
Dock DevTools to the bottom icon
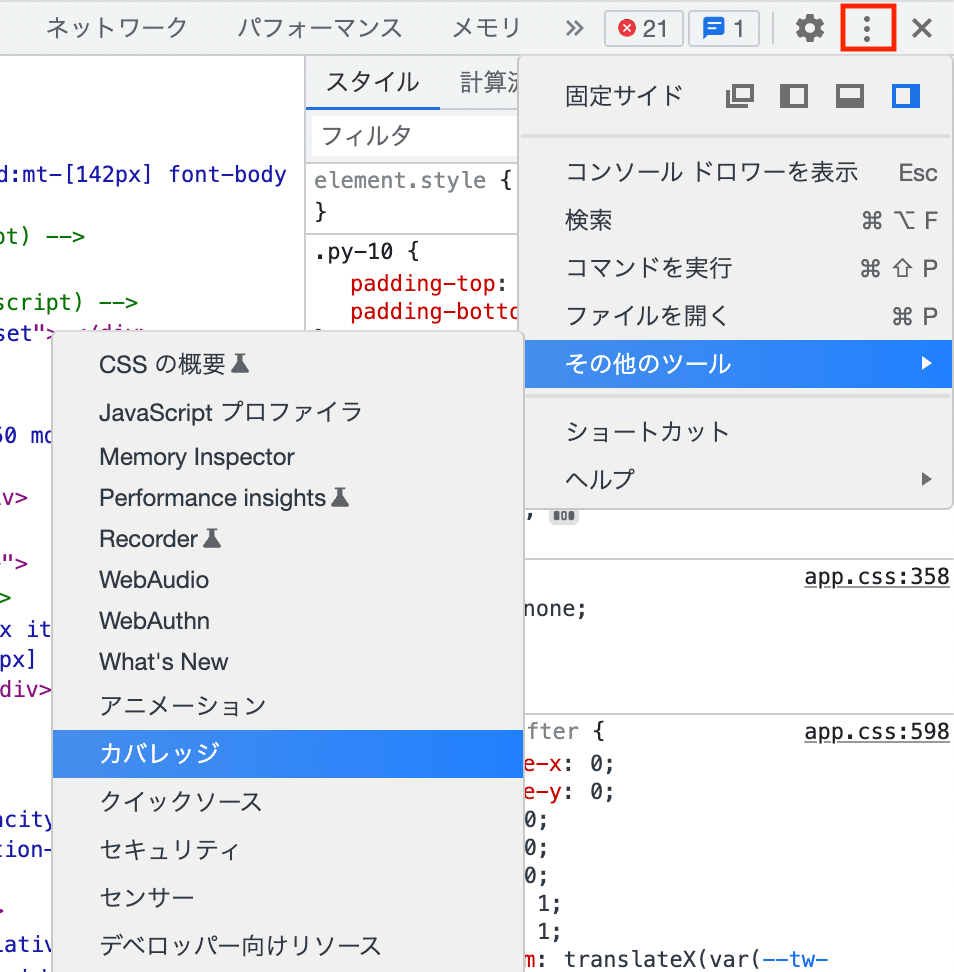coord(849,95)
